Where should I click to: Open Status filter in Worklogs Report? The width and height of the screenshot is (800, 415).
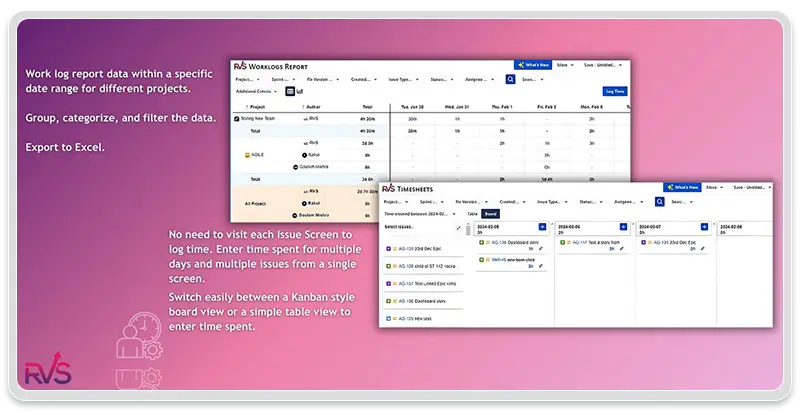click(x=442, y=80)
